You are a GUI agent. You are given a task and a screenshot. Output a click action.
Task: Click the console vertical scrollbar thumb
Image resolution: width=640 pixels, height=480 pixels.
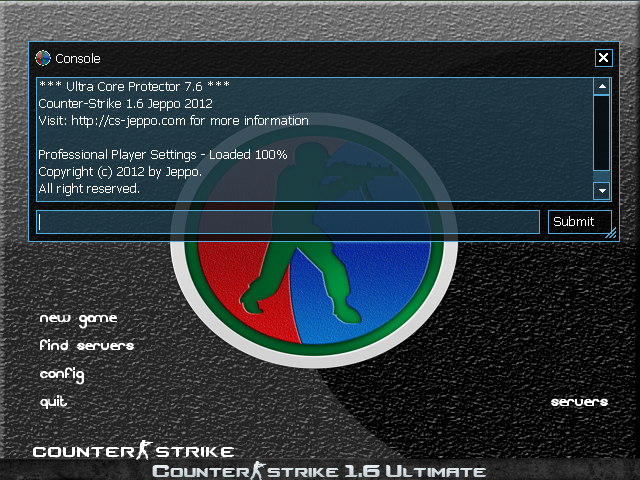click(x=602, y=133)
